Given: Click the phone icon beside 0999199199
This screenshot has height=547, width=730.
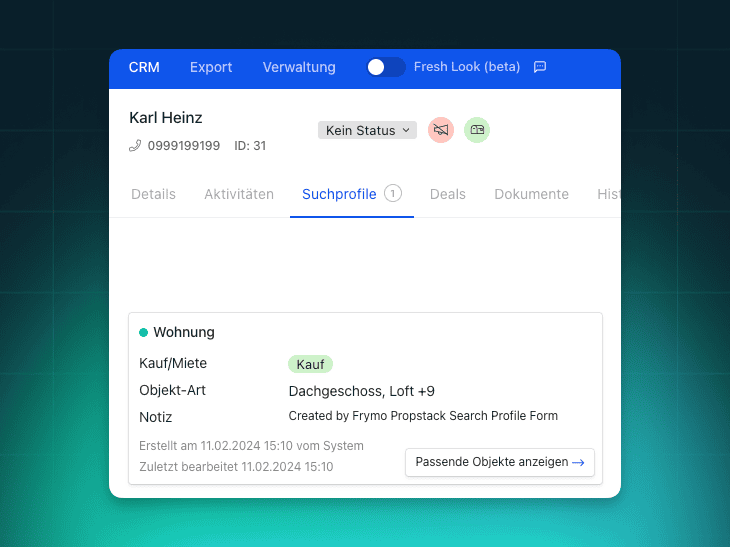Looking at the screenshot, I should (136, 146).
